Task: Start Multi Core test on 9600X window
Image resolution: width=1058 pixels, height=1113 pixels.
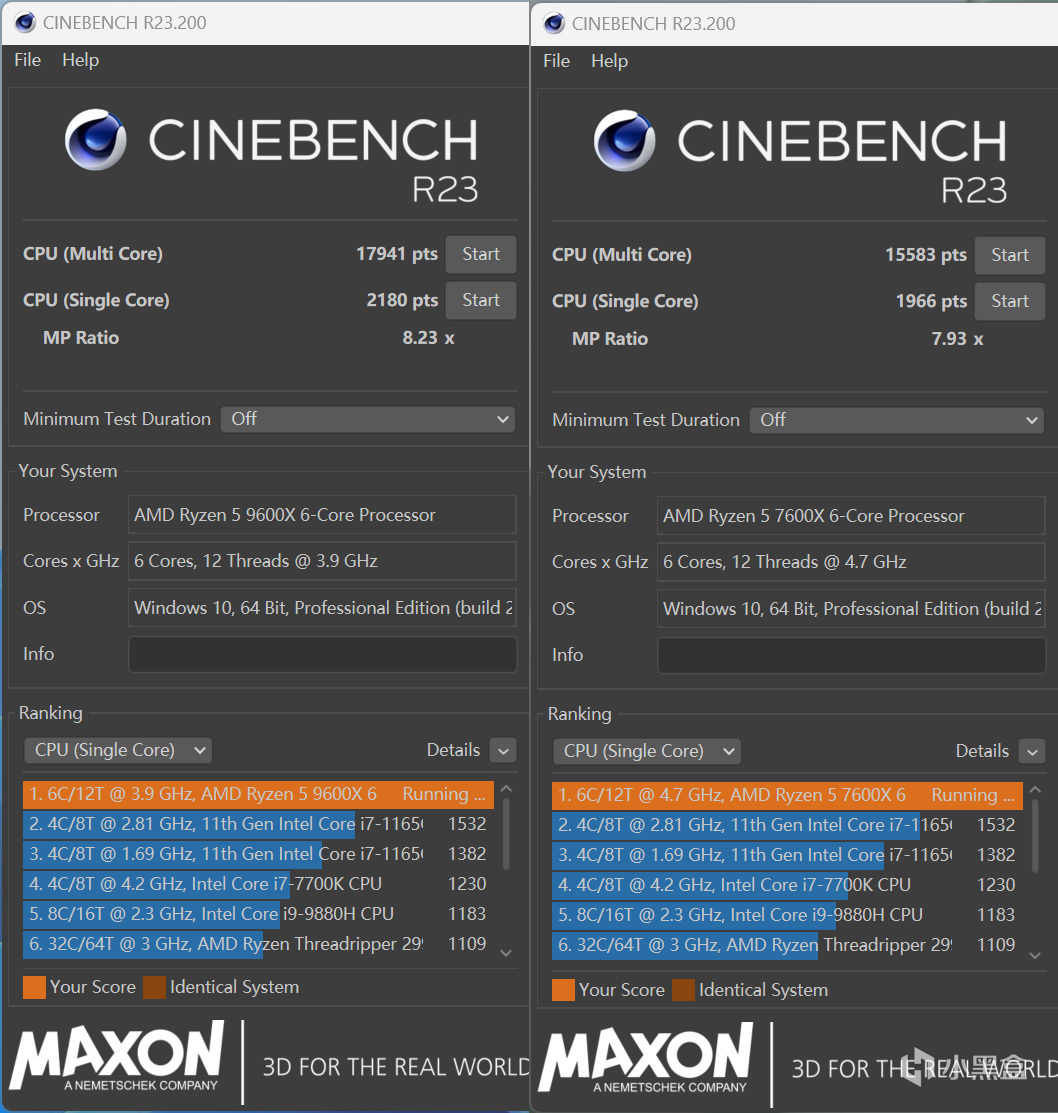Action: tap(480, 254)
